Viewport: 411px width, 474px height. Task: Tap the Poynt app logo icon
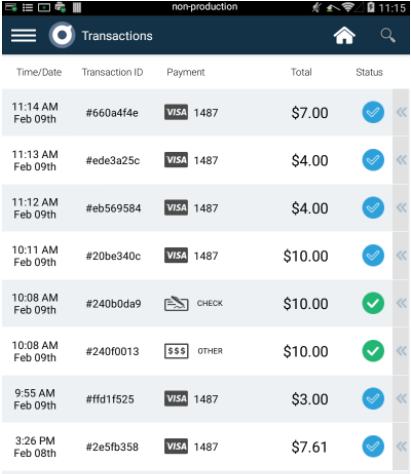point(62,35)
